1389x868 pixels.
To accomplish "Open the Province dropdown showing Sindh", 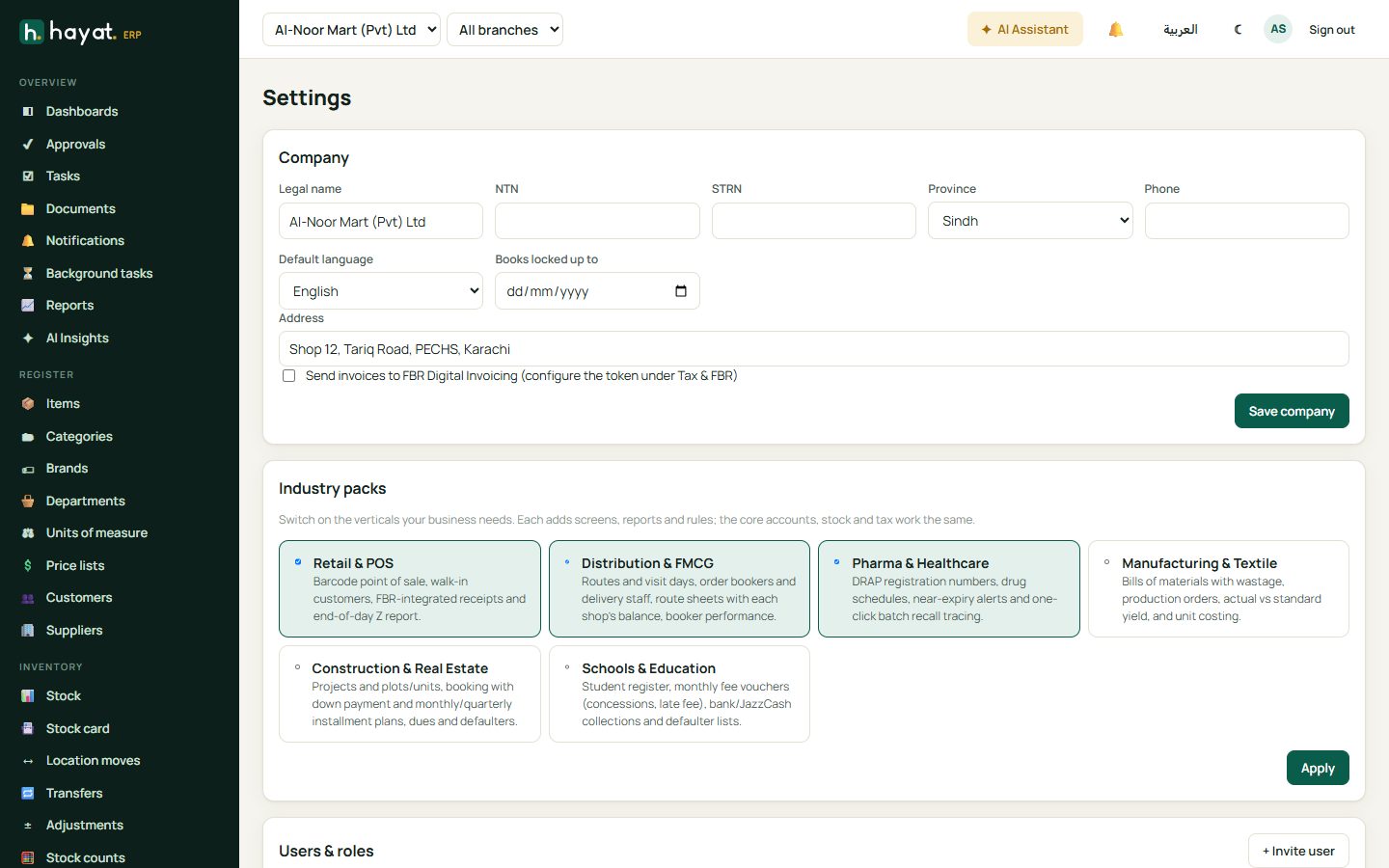I will pyautogui.click(x=1030, y=221).
